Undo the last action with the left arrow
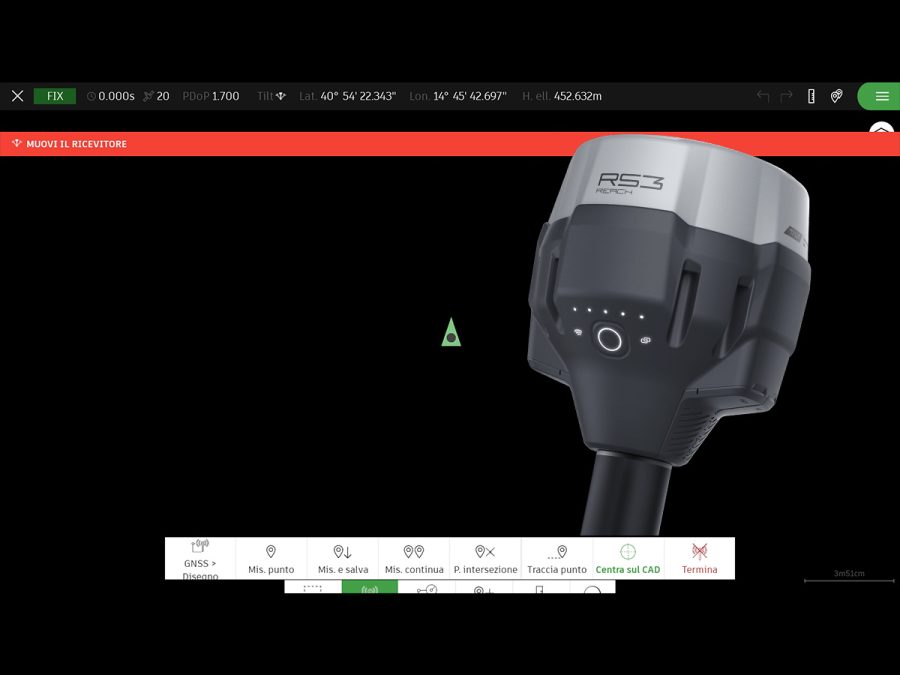Image resolution: width=900 pixels, height=675 pixels. coord(763,96)
